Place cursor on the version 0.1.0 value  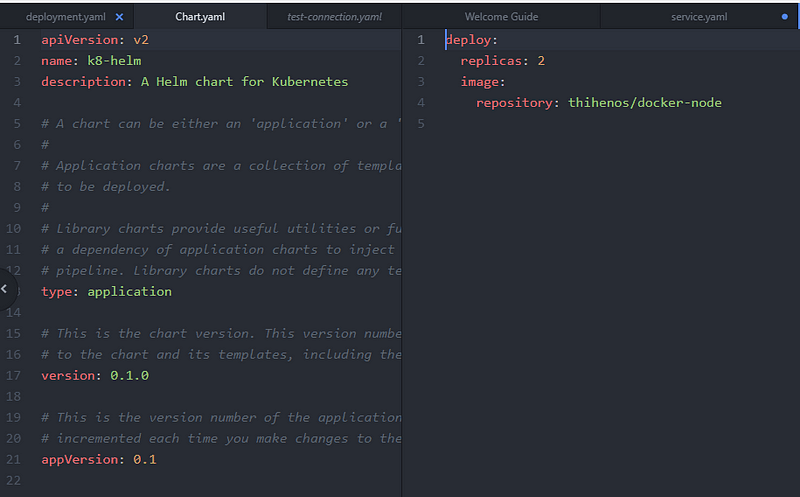126,375
